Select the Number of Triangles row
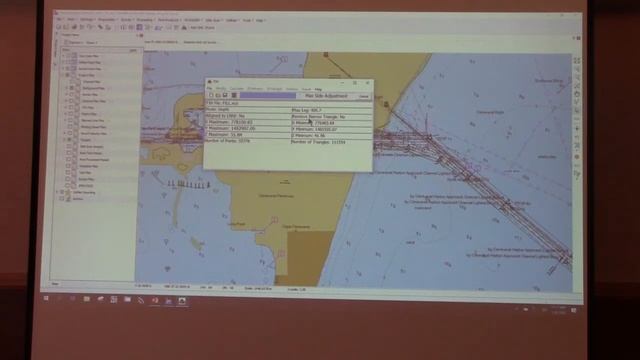Viewport: 640px width, 360px height. (x=331, y=142)
